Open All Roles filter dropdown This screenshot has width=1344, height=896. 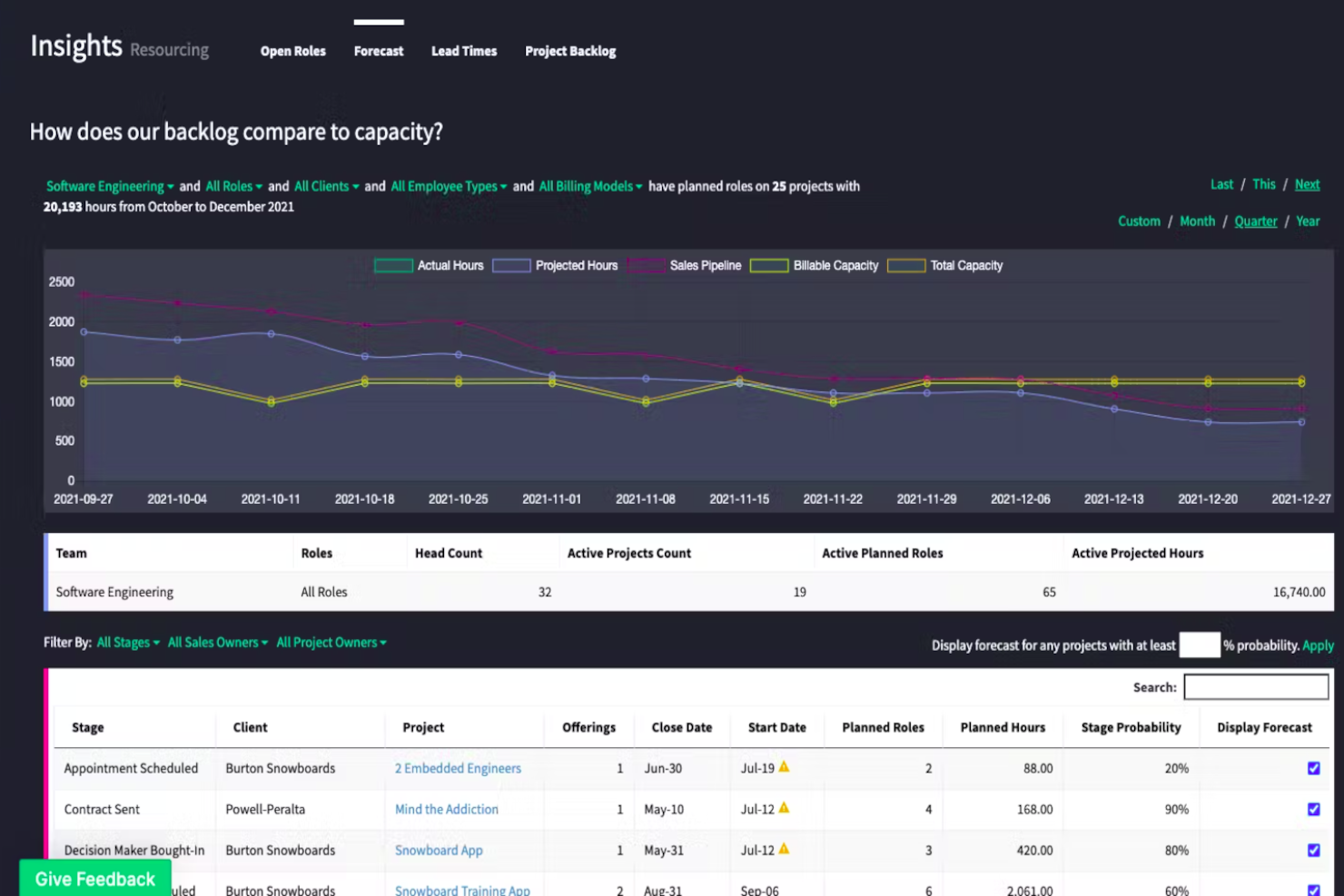pos(233,186)
